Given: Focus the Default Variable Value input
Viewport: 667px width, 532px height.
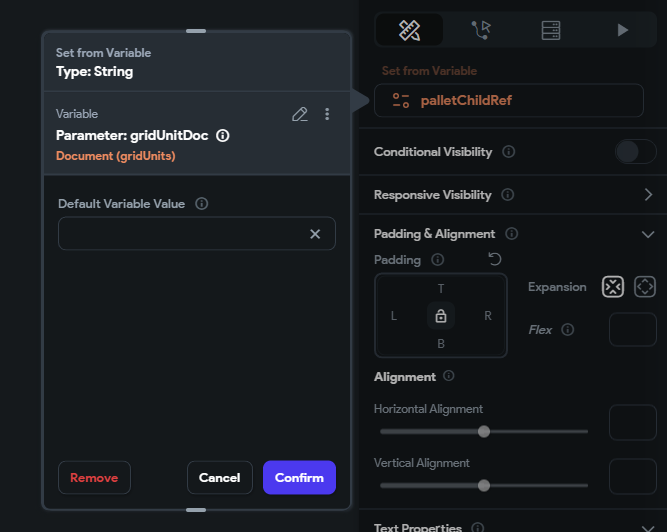Looking at the screenshot, I should (197, 233).
